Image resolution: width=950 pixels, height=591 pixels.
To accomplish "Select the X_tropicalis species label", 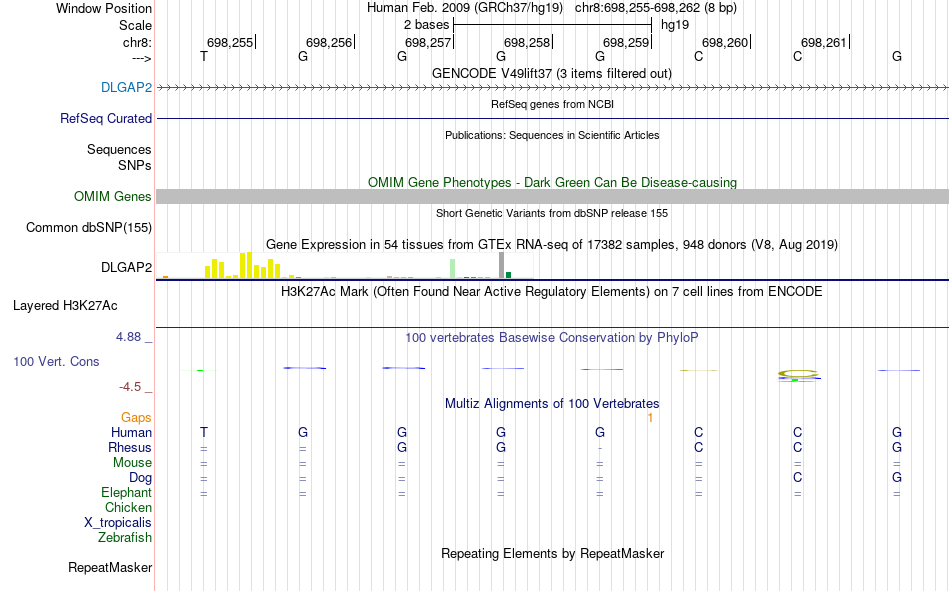I will pyautogui.click(x=118, y=523).
